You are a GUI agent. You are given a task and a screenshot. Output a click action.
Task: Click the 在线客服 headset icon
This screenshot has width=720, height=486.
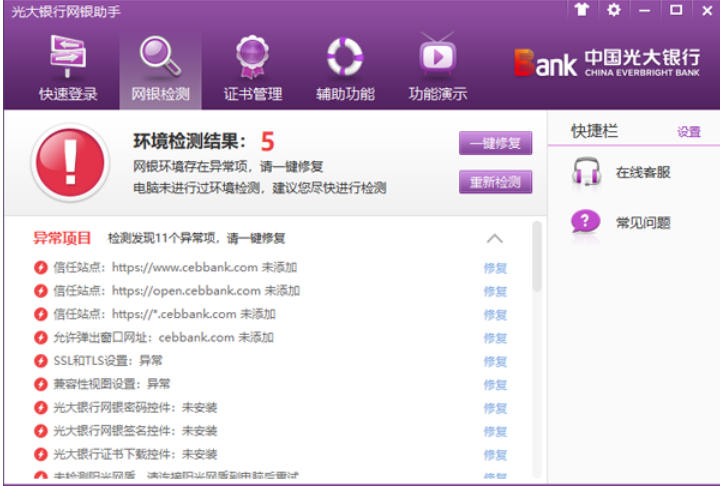tap(586, 172)
